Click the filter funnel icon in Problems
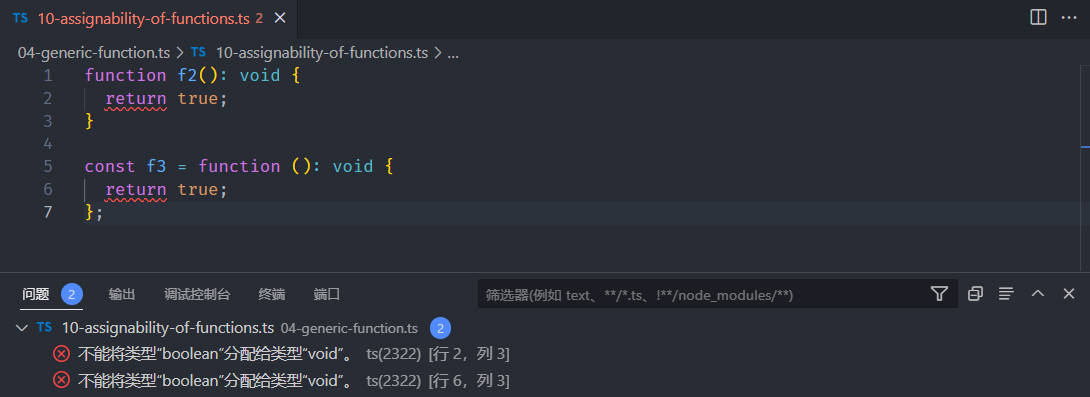 [939, 294]
